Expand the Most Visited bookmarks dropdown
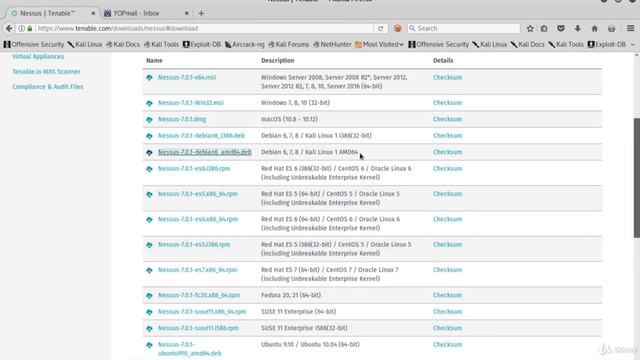 click(380, 44)
